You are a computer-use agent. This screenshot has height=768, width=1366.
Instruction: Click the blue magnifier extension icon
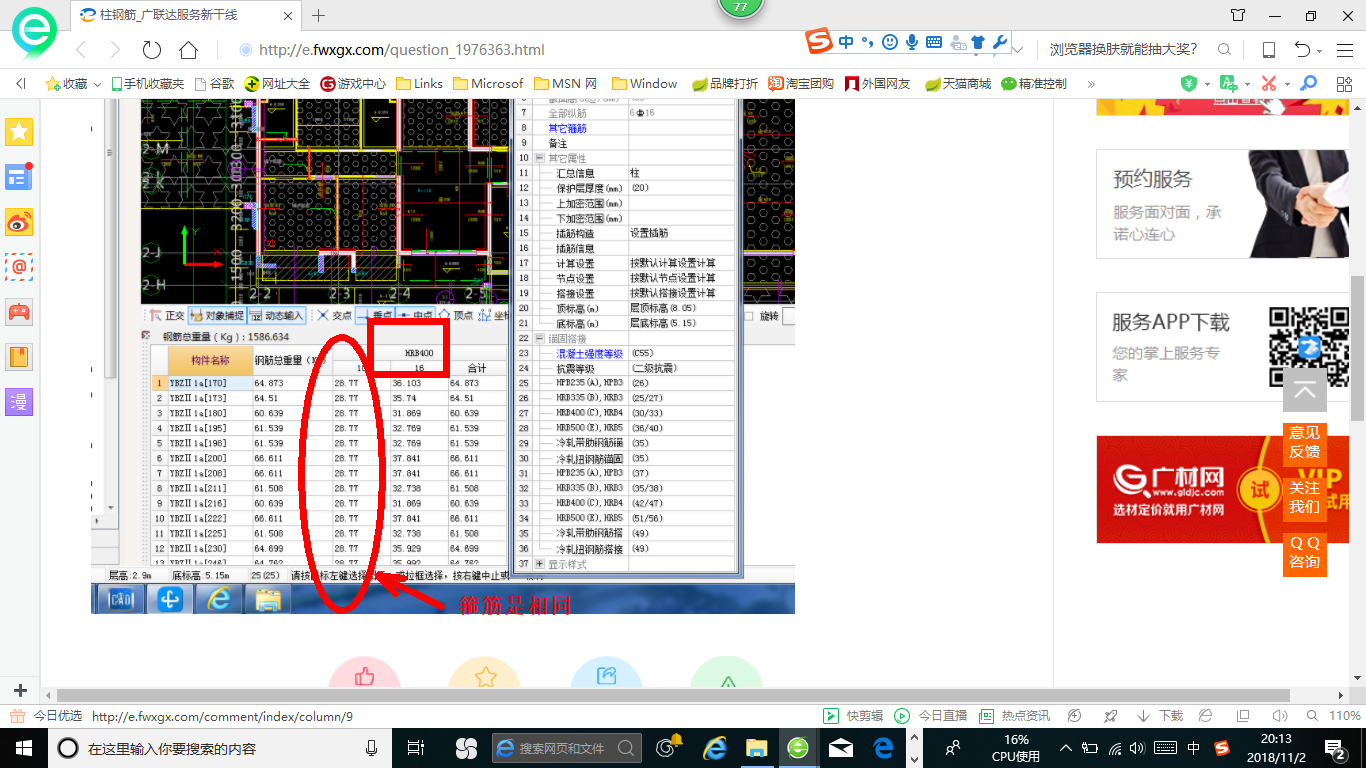point(1308,84)
